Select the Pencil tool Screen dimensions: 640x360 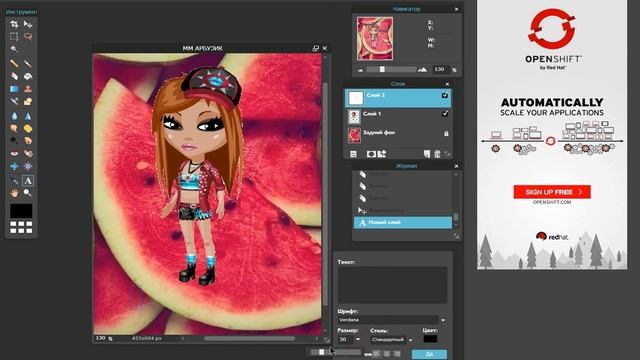click(14, 64)
